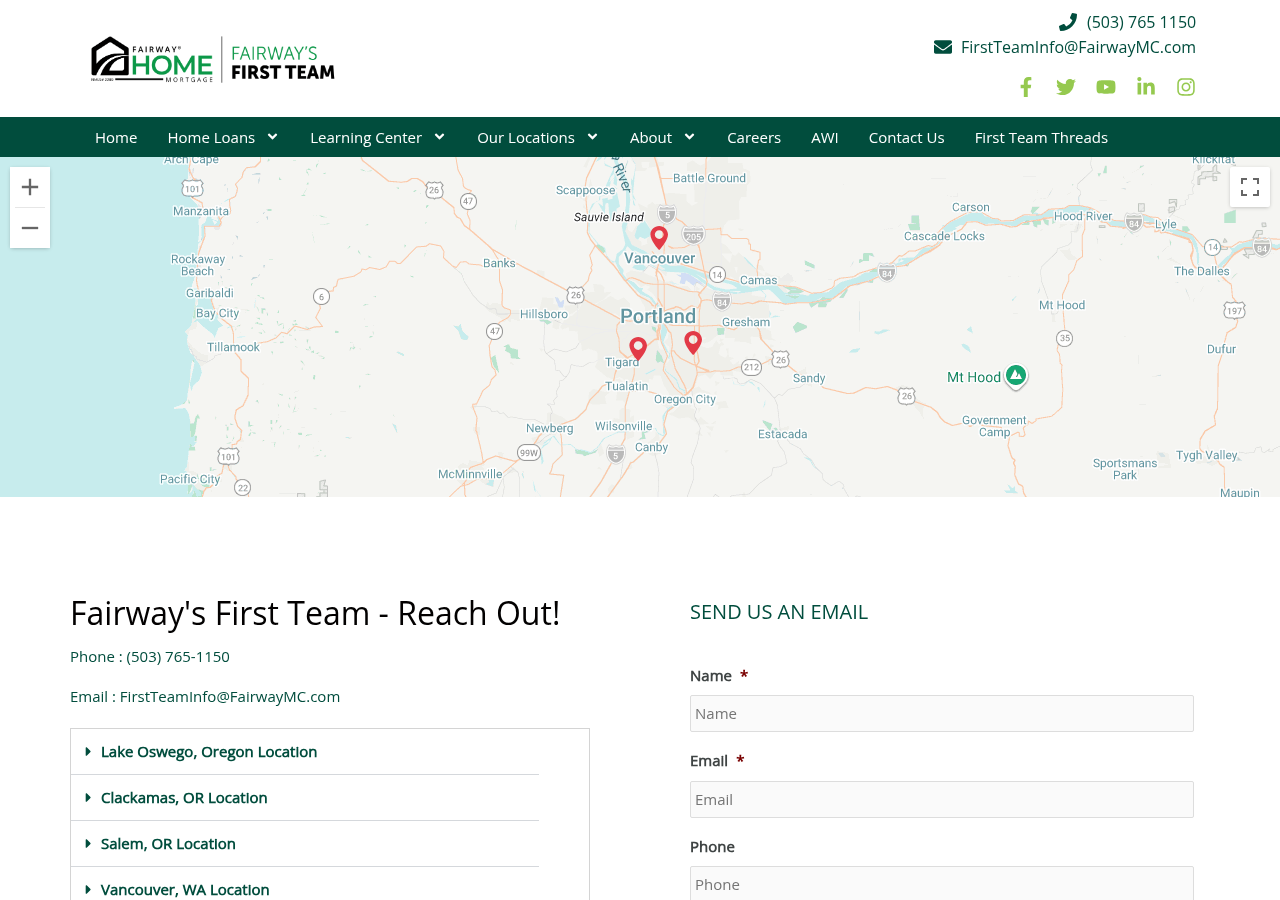Click the SEND US AN EMAIL heading

[x=779, y=612]
